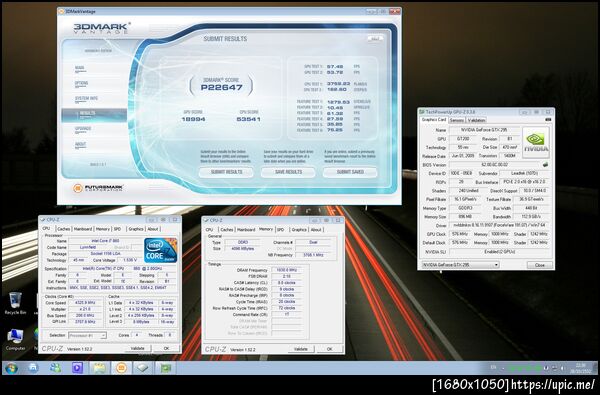
Task: Click the Intel Core i7 logo in CPU-Z
Action: pos(161,250)
